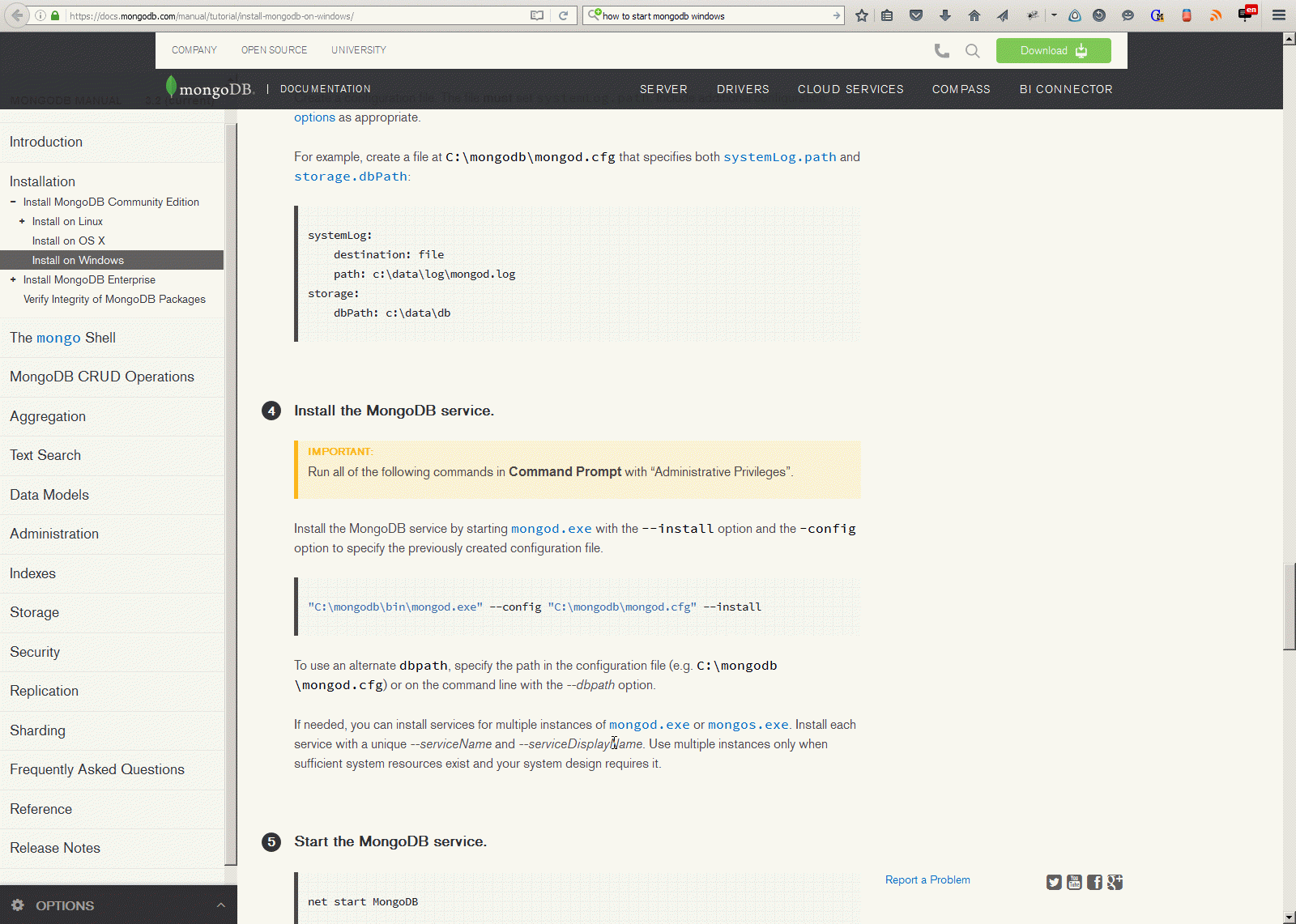
Task: Click the Facebook social icon
Action: coord(1094,882)
